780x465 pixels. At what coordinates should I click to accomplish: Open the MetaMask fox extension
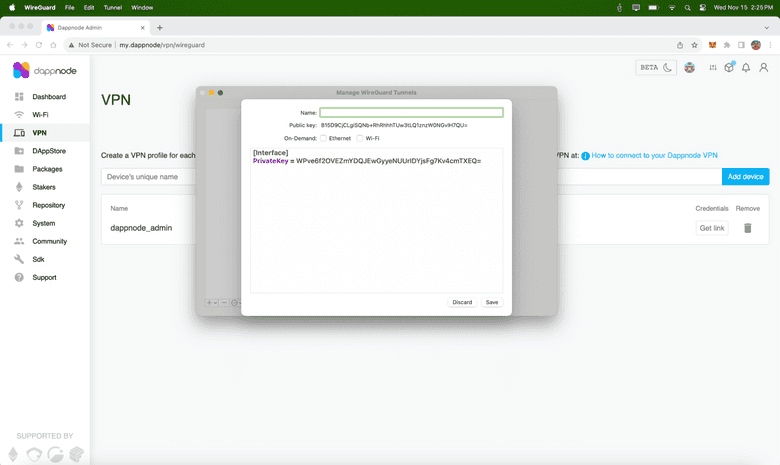712,45
